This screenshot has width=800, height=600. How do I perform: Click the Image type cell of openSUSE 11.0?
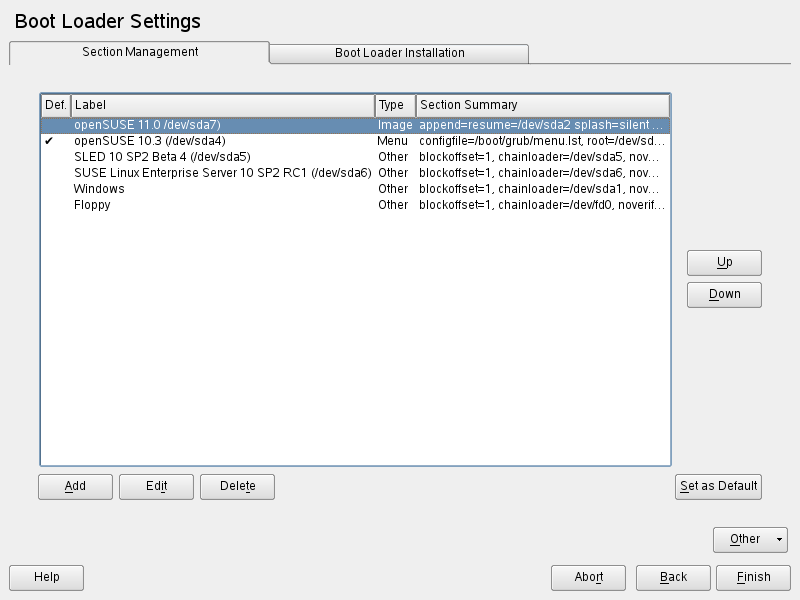pos(395,125)
